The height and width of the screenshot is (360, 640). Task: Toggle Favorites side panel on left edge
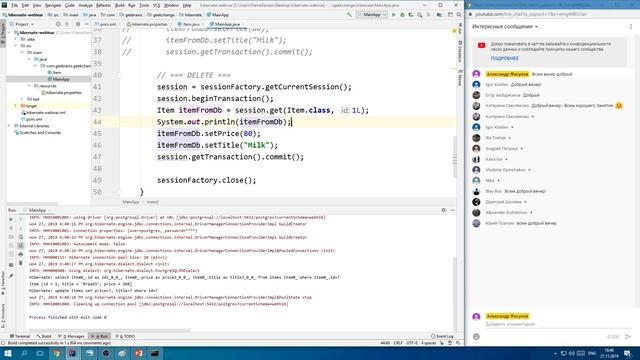click(3, 282)
